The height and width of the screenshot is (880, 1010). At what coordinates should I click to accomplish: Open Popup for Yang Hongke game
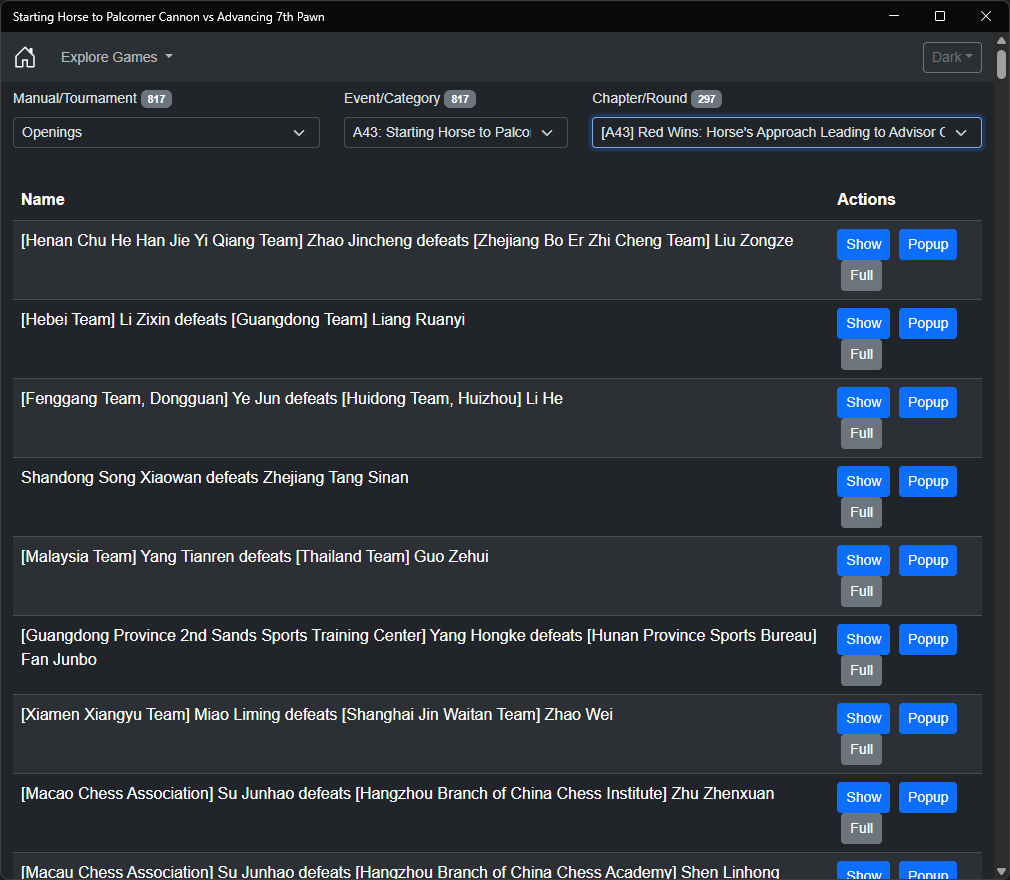click(x=928, y=640)
